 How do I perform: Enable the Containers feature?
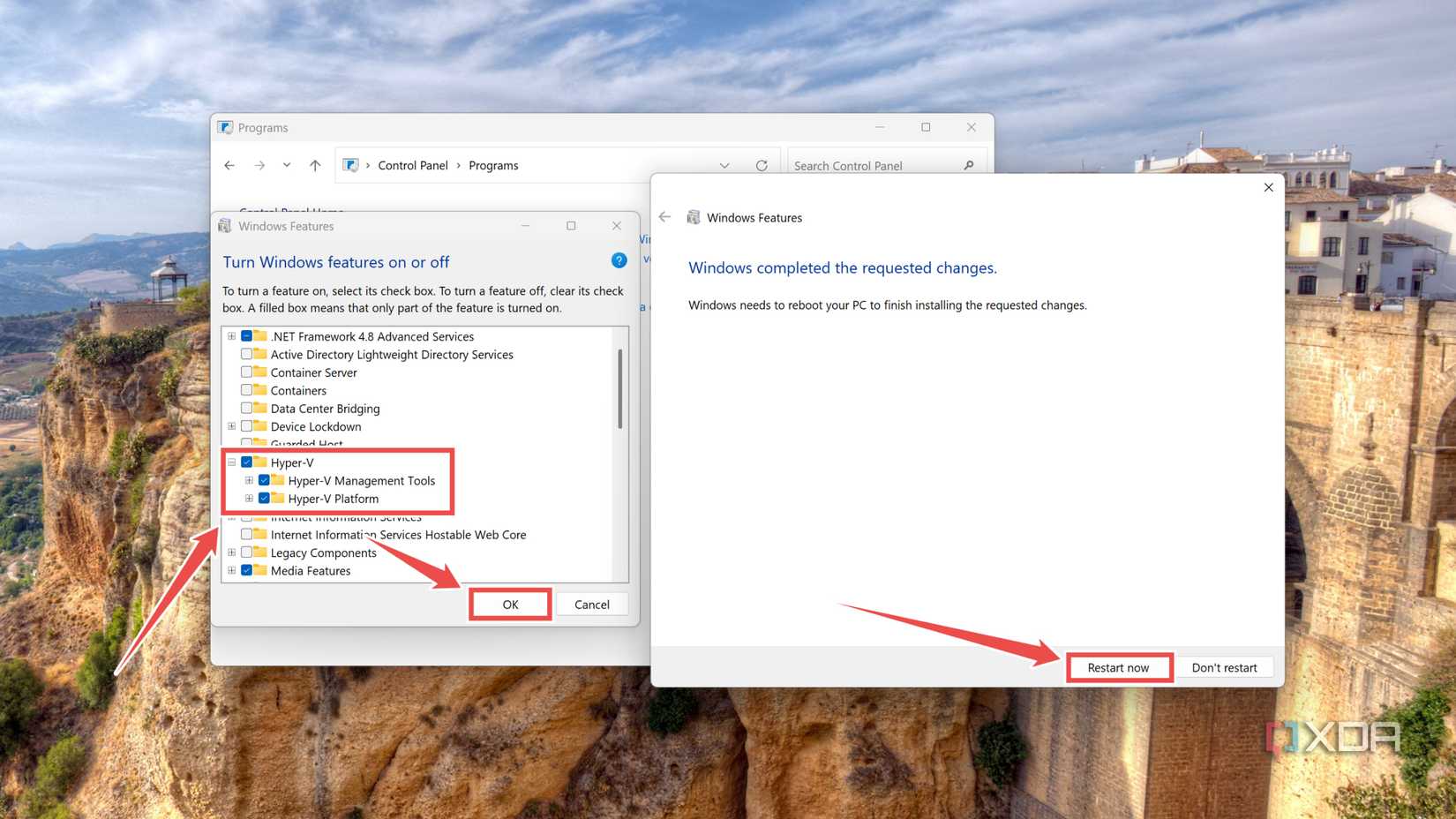[248, 390]
